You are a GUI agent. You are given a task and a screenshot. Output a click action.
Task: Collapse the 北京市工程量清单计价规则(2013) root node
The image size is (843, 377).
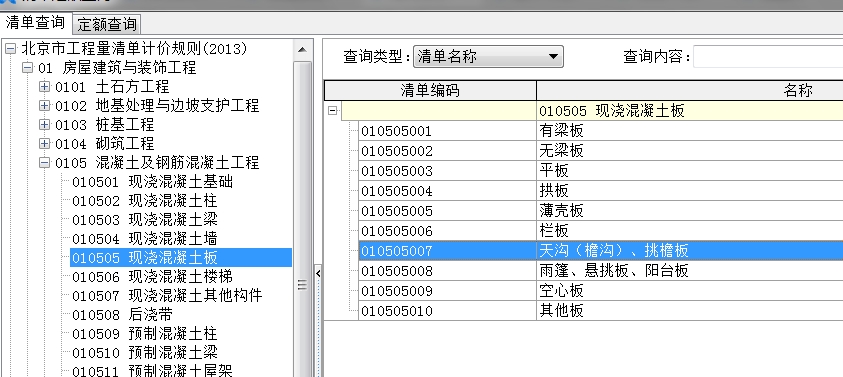coord(10,49)
